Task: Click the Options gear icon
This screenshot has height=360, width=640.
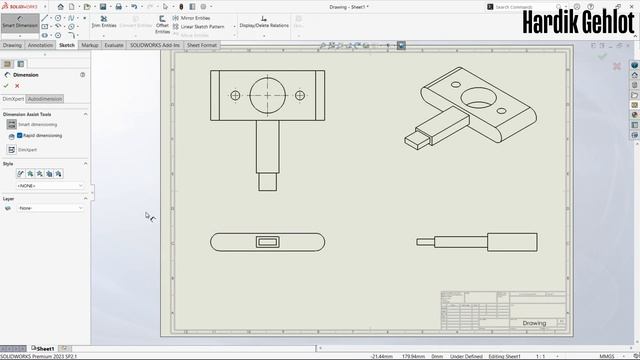Action: pyautogui.click(x=203, y=7)
